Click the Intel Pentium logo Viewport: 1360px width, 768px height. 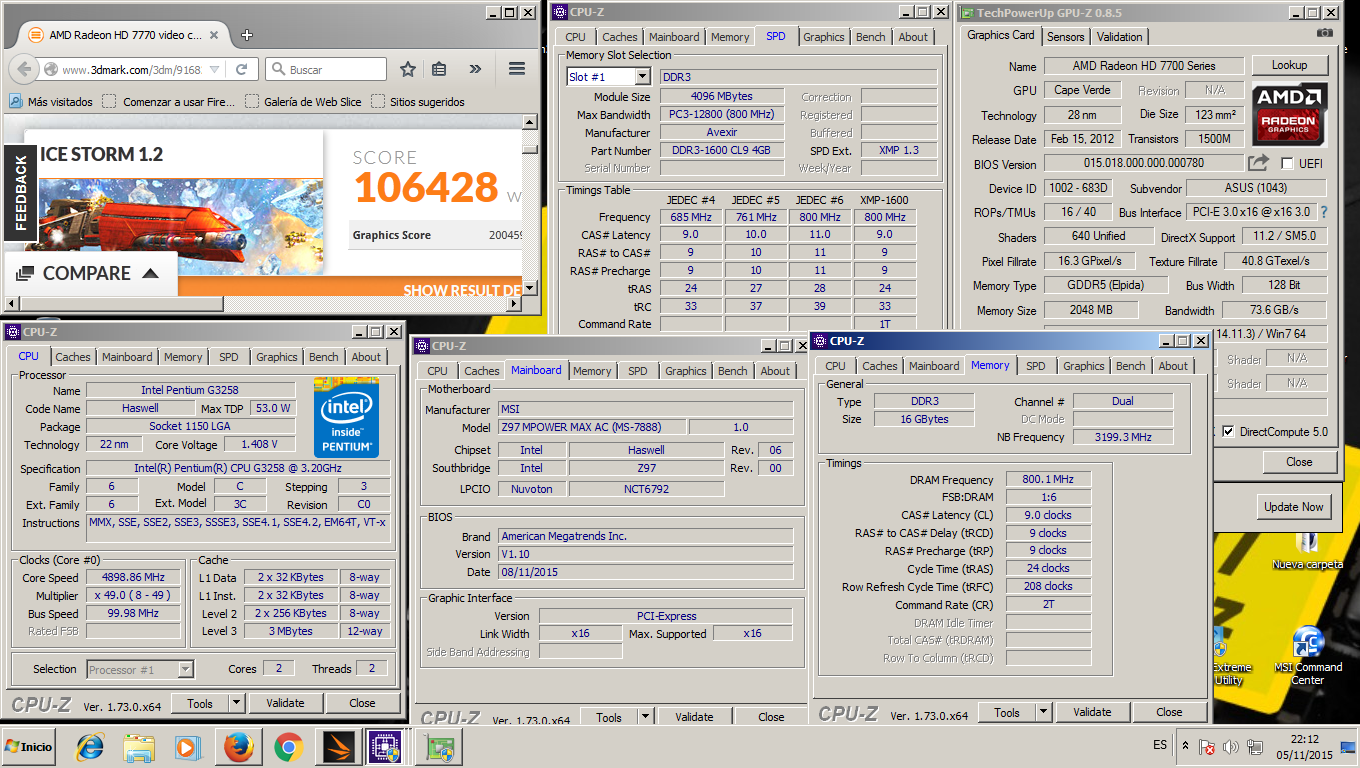(x=346, y=418)
